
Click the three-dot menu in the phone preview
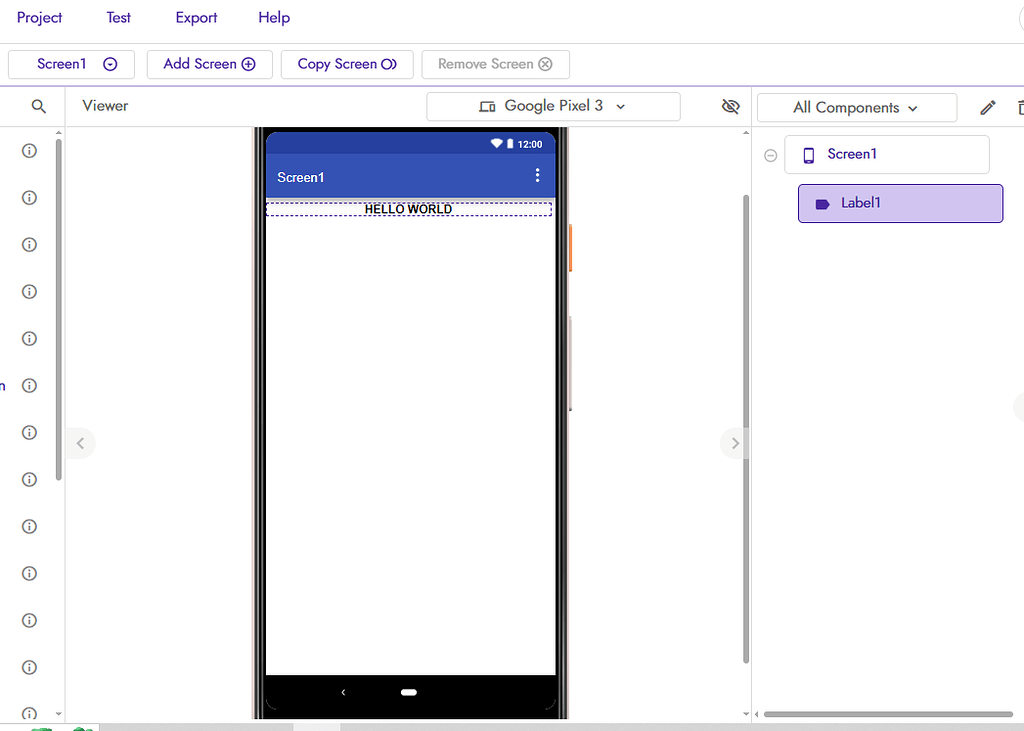(538, 174)
